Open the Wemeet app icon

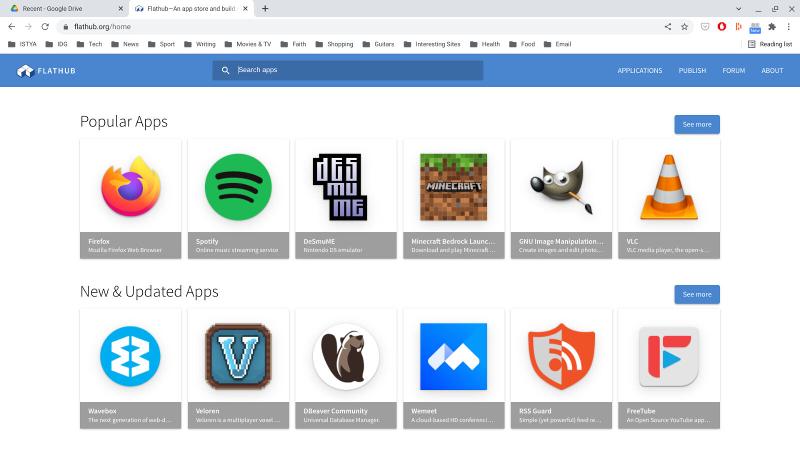click(454, 356)
